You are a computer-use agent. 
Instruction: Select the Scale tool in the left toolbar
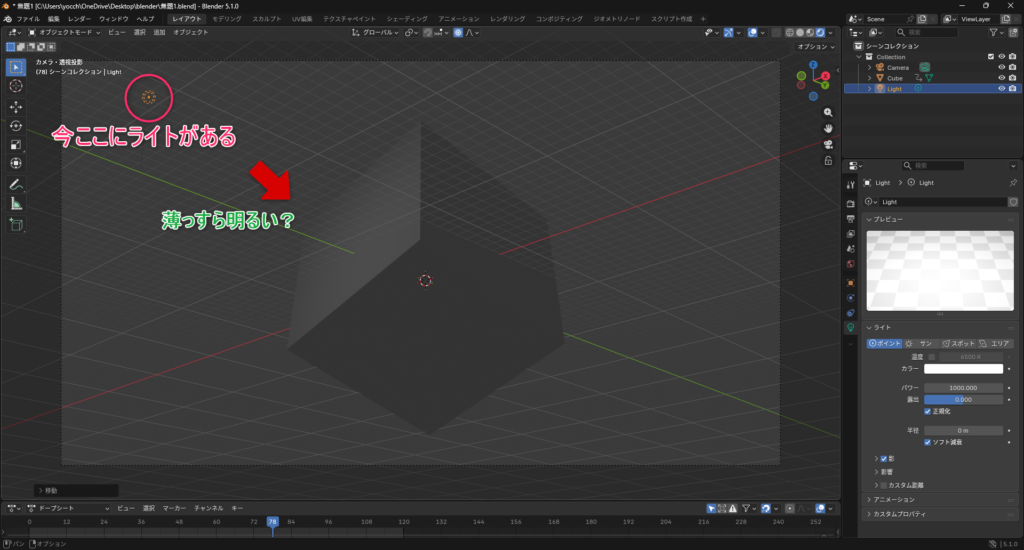coord(16,144)
